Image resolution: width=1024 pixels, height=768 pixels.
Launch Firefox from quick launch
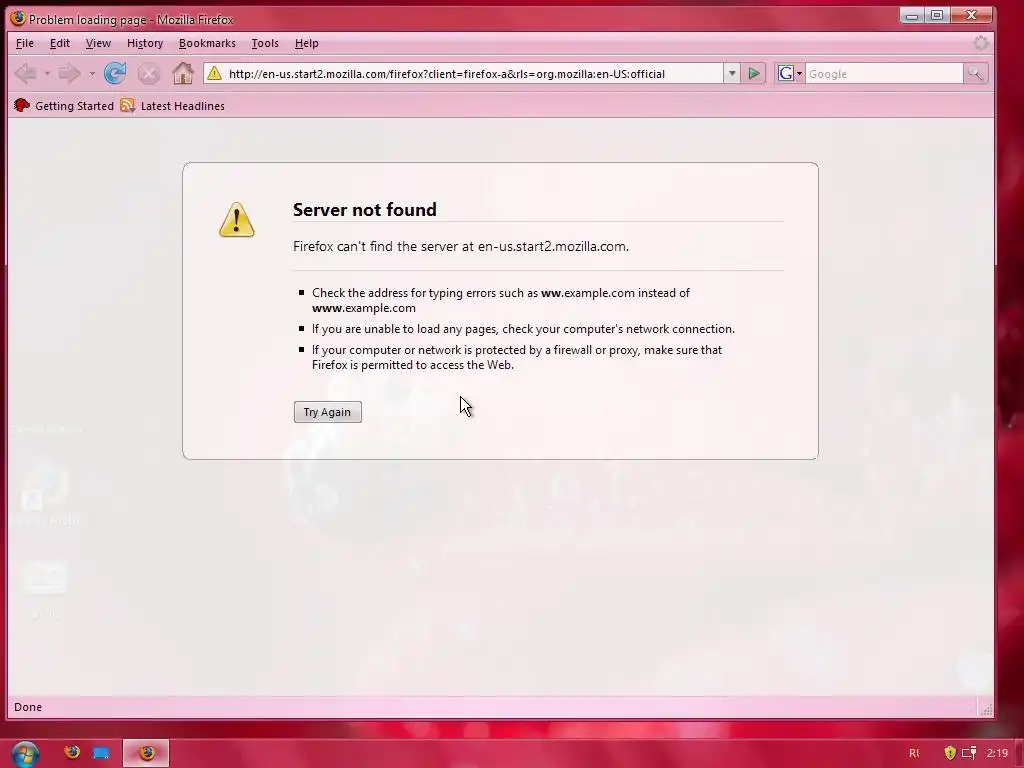72,752
